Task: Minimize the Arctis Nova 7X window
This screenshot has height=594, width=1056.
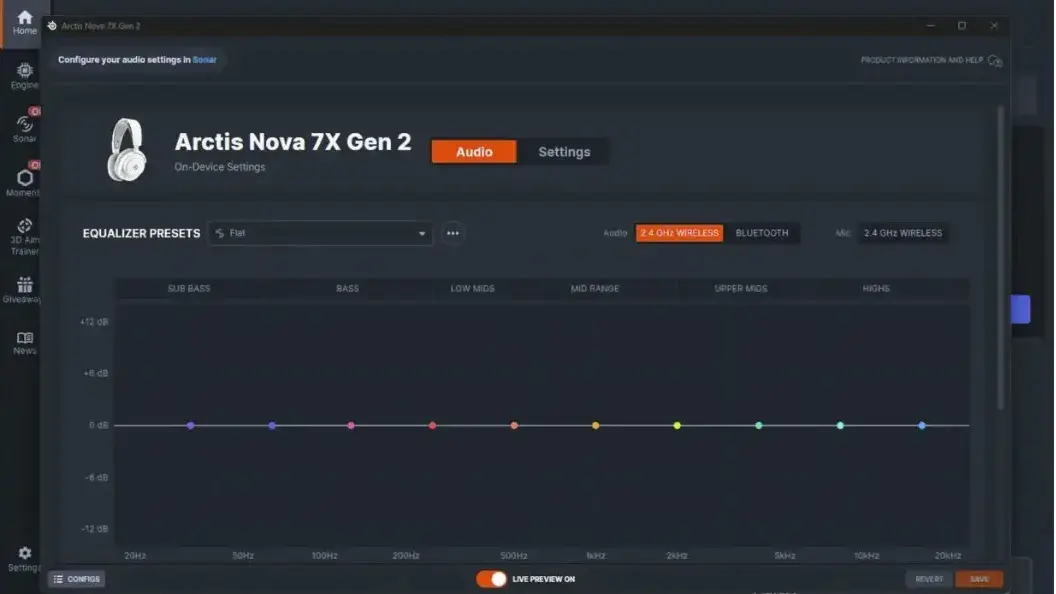Action: point(930,26)
